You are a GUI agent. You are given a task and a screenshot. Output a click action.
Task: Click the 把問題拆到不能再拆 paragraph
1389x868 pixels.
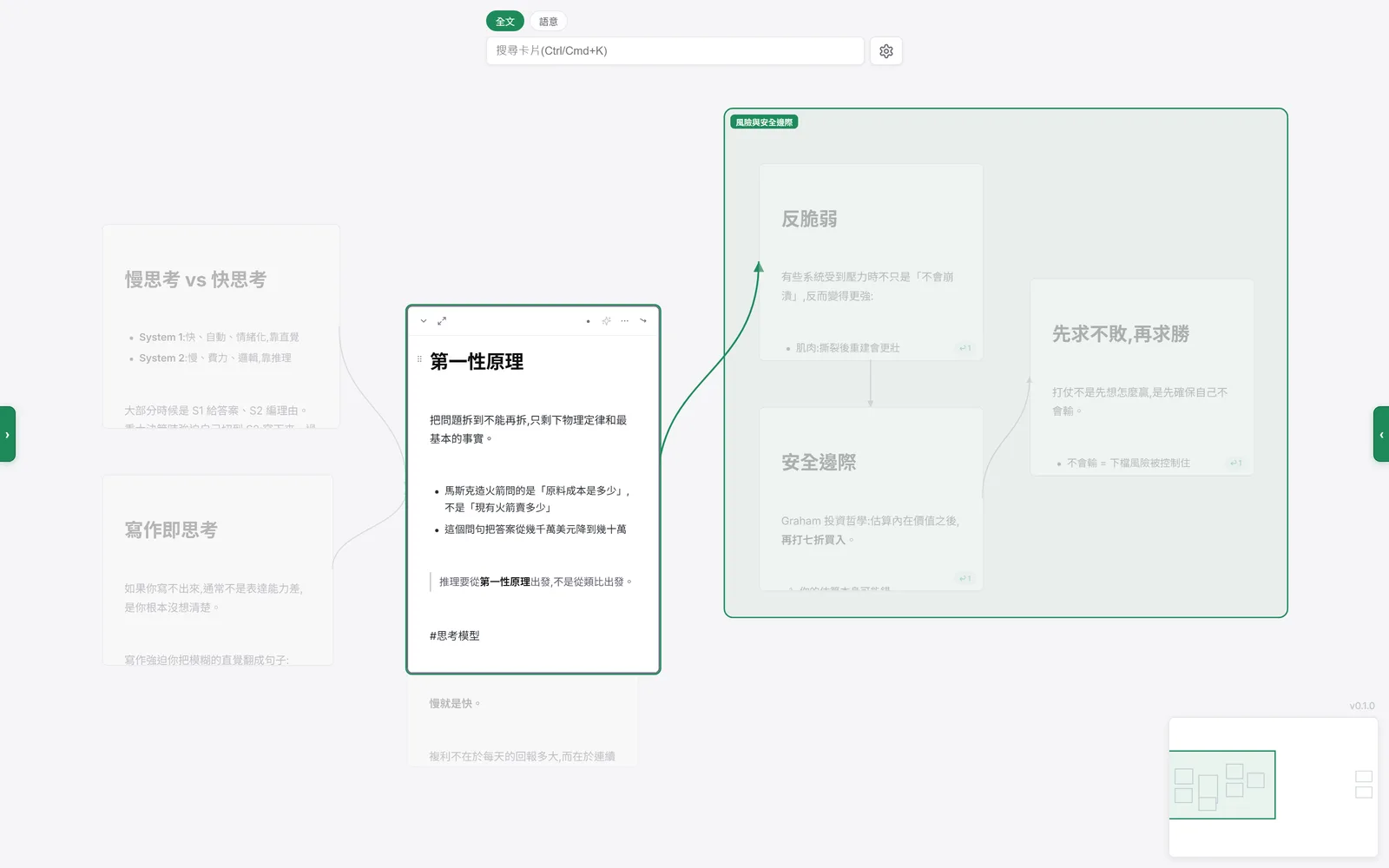[x=528, y=430]
